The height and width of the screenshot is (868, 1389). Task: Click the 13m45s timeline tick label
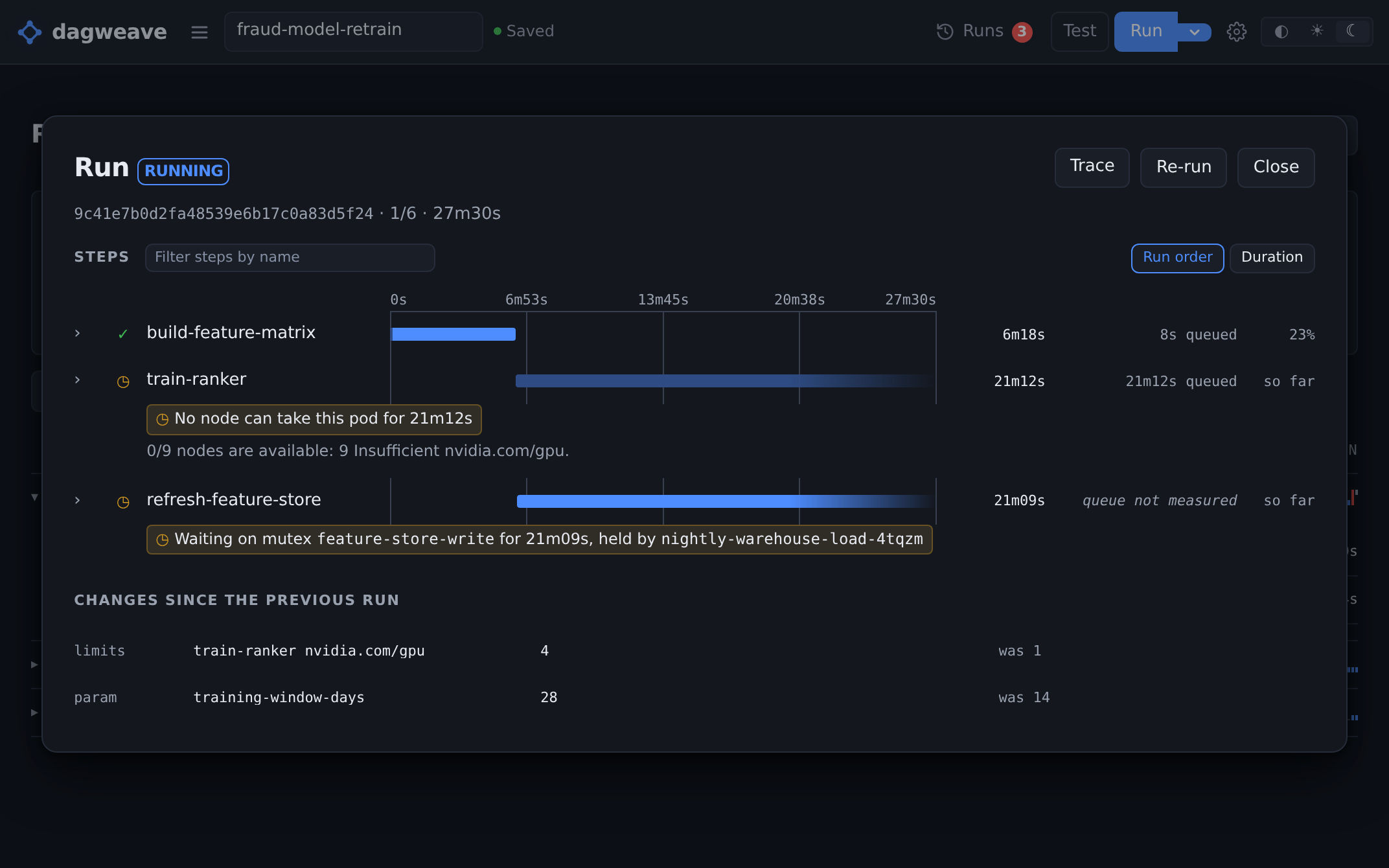[x=663, y=300]
